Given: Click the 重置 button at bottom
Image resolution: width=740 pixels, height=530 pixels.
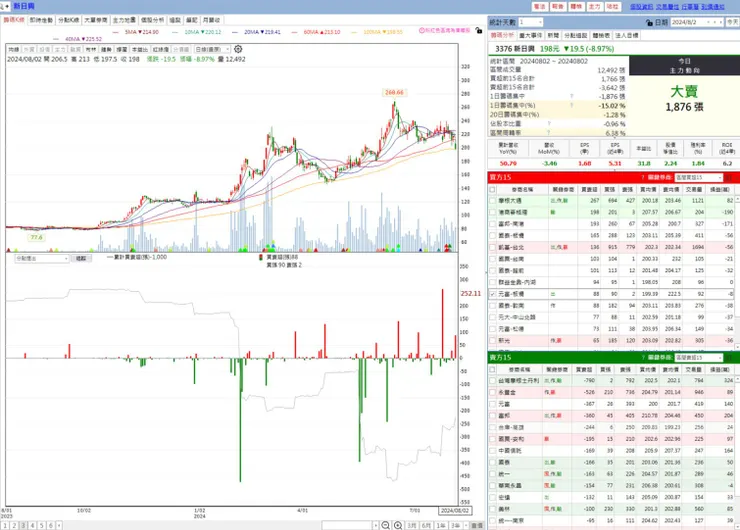Looking at the screenshot, I should pyautogui.click(x=477, y=525).
